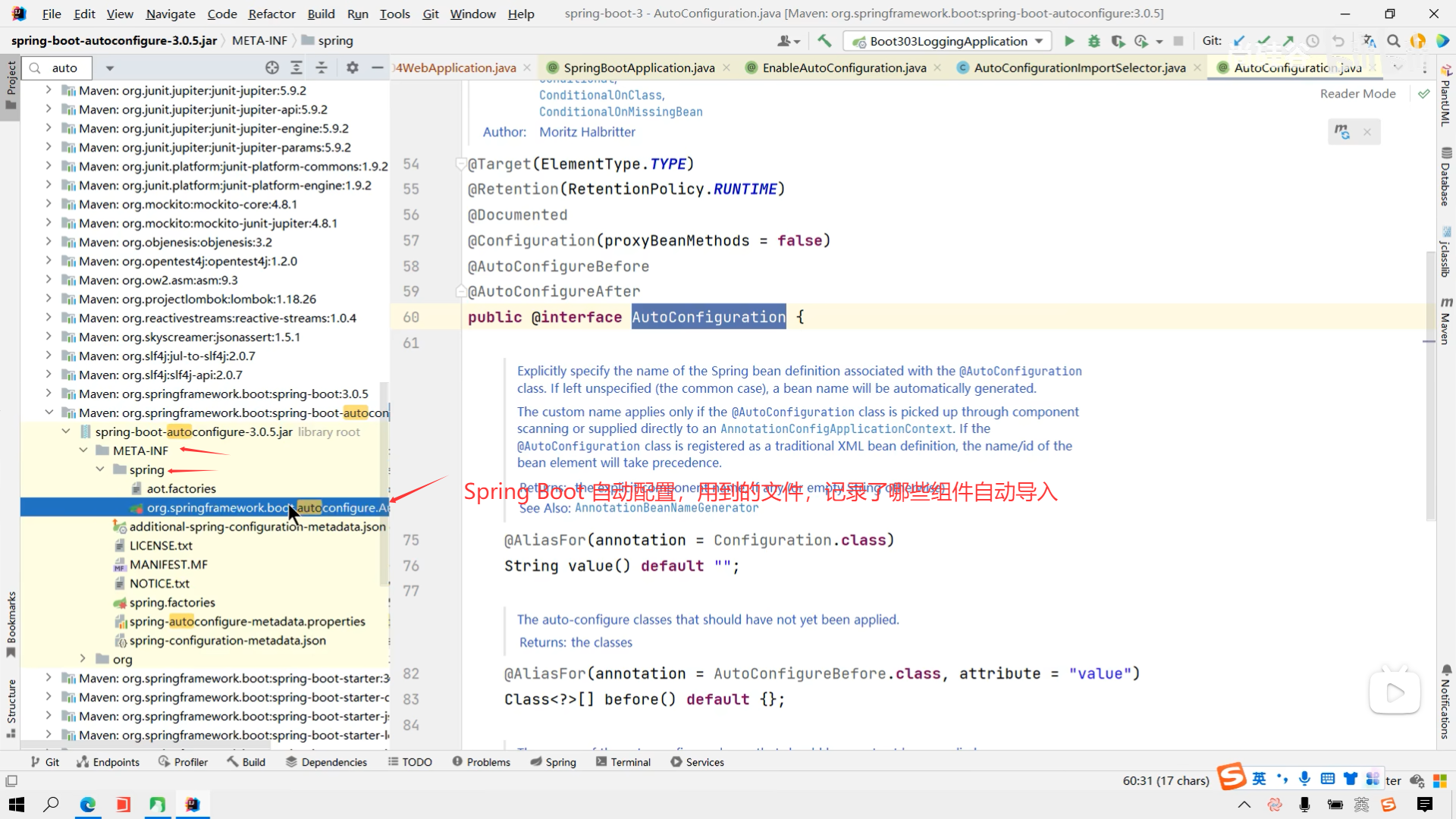Click the green Run button

coord(1069,41)
